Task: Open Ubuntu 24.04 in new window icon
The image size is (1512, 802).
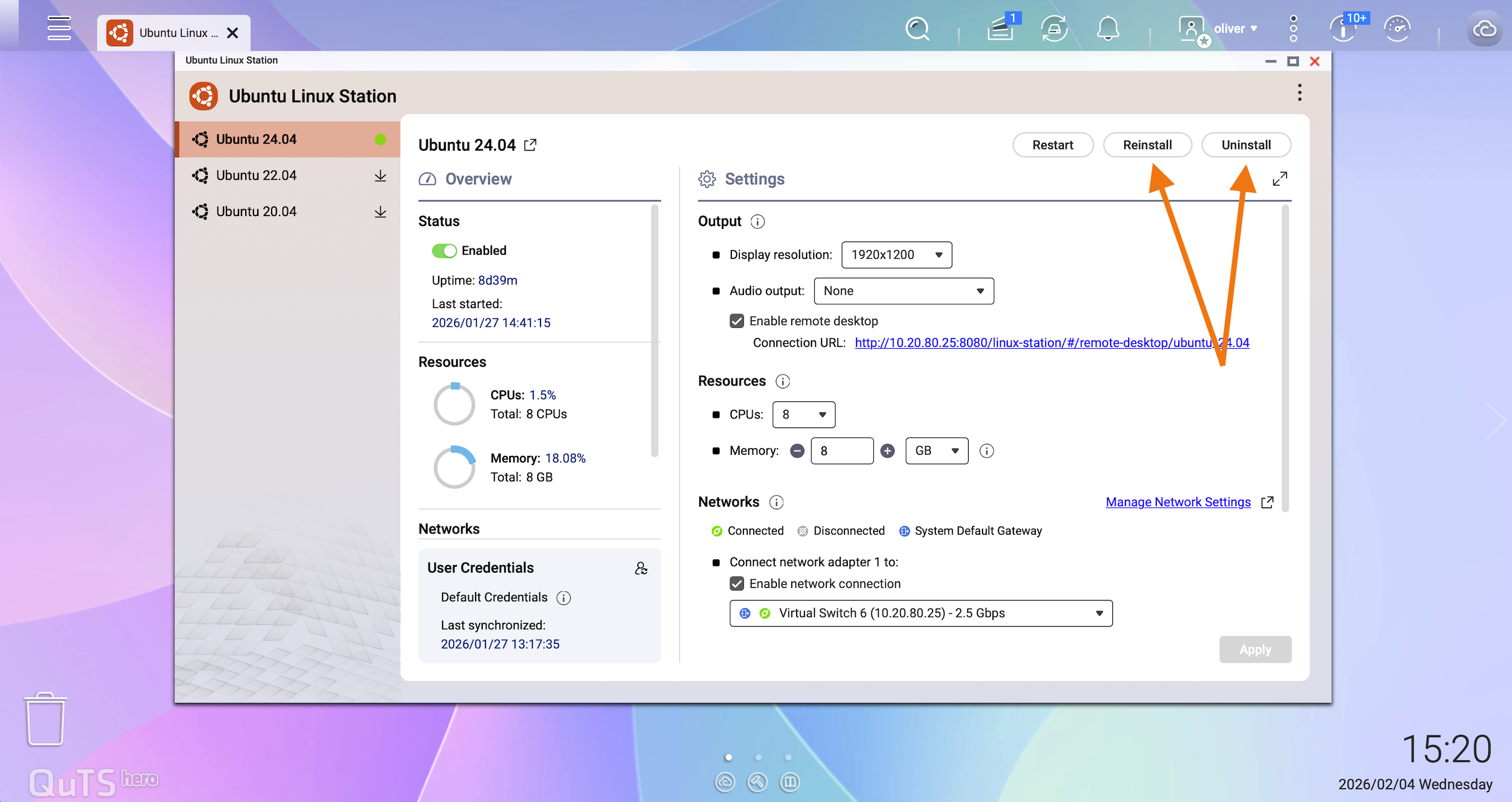Action: 530,145
